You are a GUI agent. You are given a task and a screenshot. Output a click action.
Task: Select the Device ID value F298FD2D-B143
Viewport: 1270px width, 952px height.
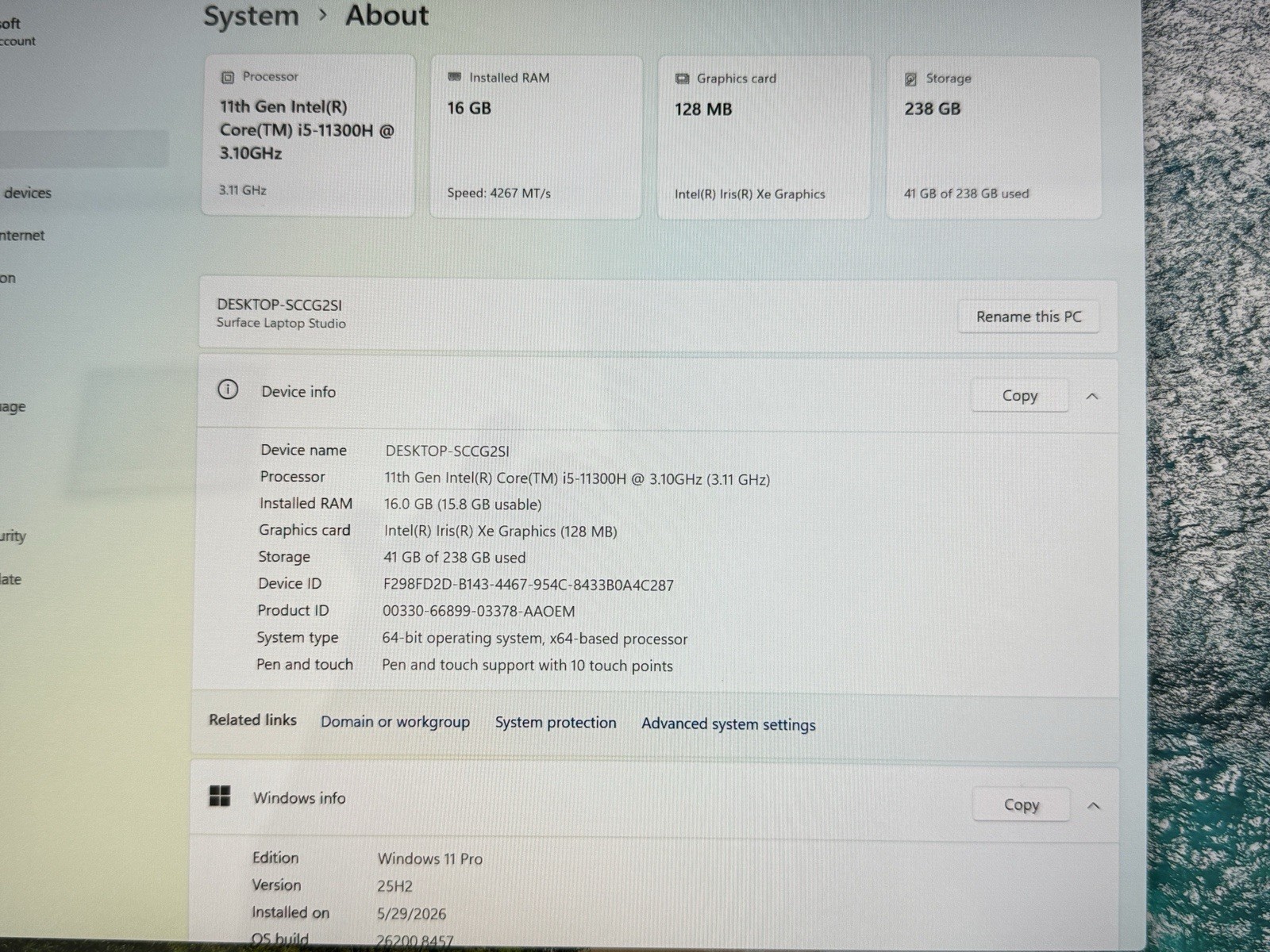[529, 585]
